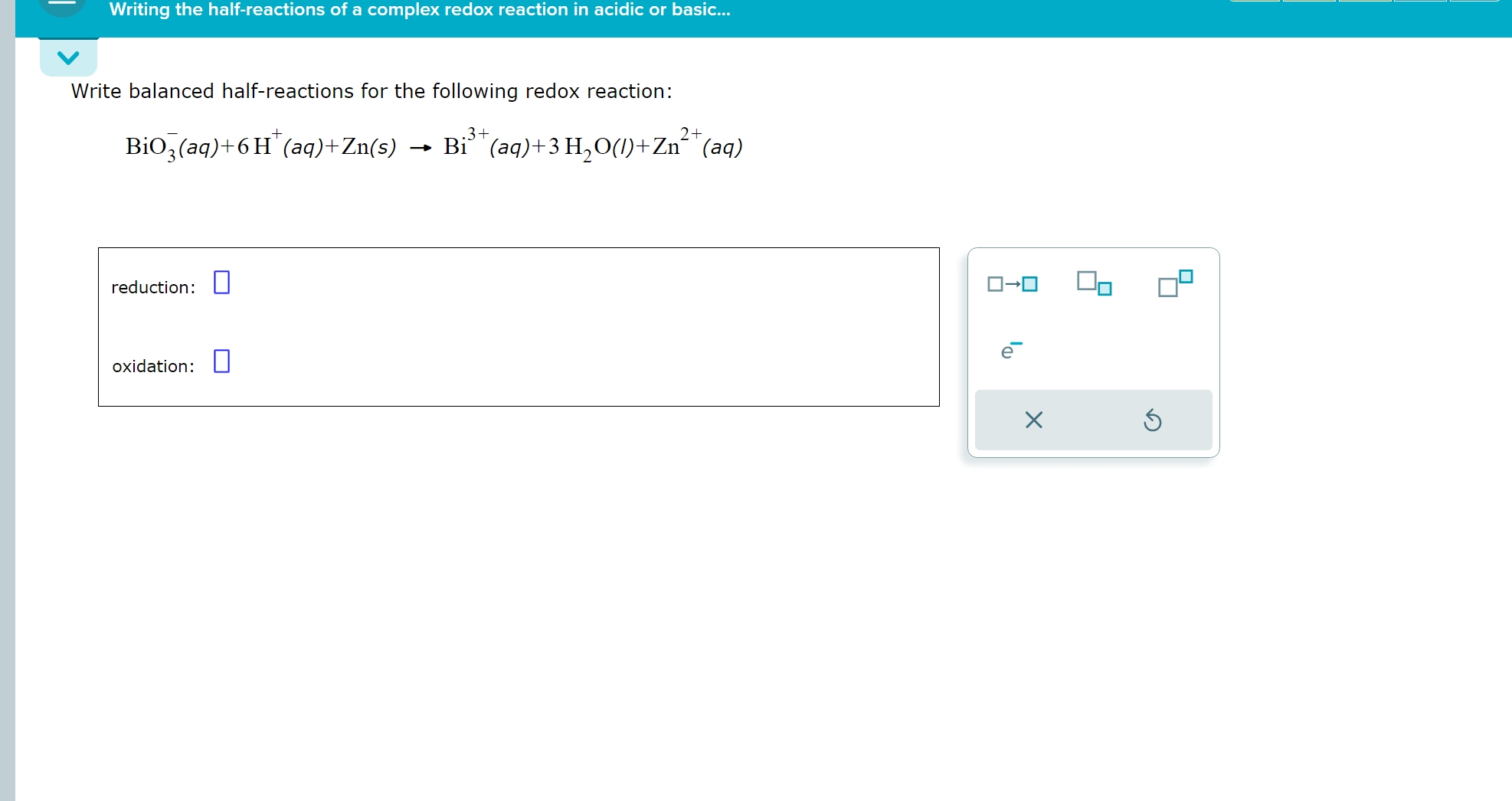Select the superscript-after box in the symbol palette

1173,282
